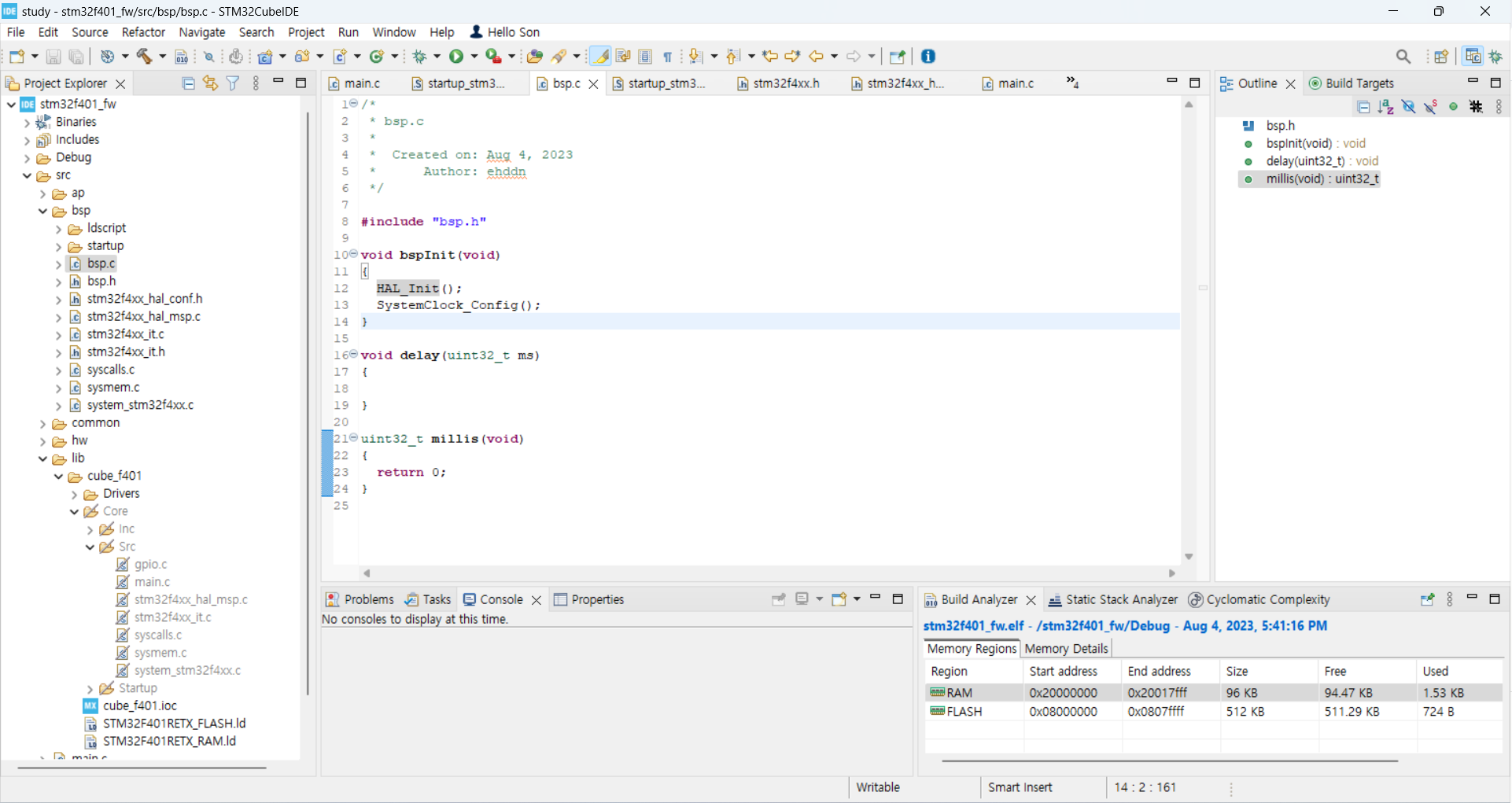Image resolution: width=1512 pixels, height=803 pixels.
Task: Toggle Hide Fields in Outline view
Action: pos(1409,107)
